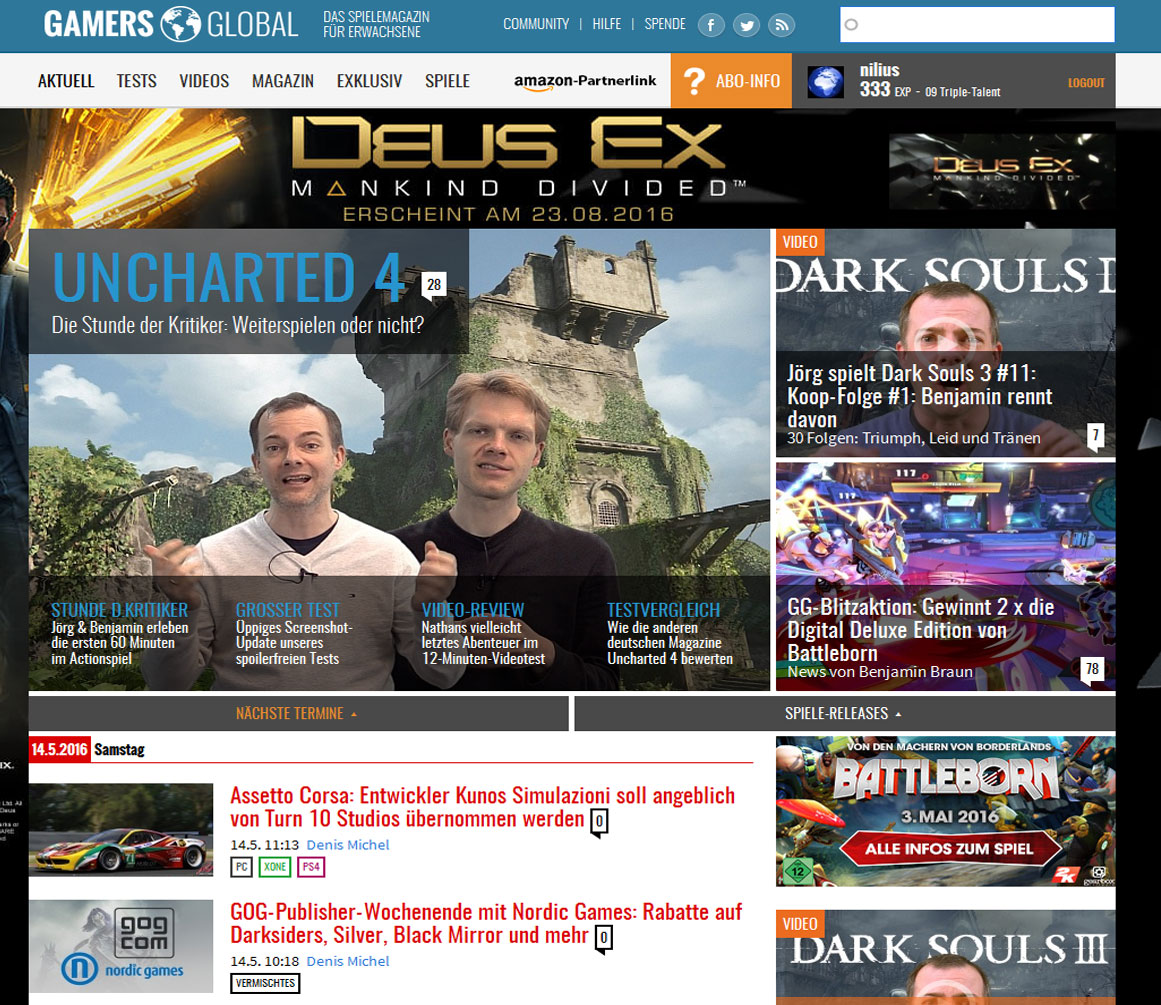Screen dimensions: 1161x1005
Task: Click the amazon-Partnerlink
Action: coord(585,81)
